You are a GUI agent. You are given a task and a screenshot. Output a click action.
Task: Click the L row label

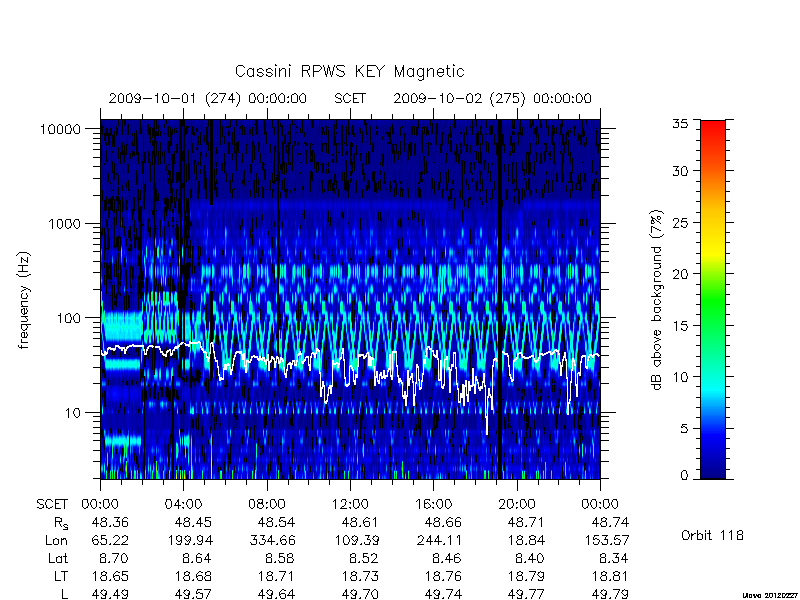click(x=64, y=594)
